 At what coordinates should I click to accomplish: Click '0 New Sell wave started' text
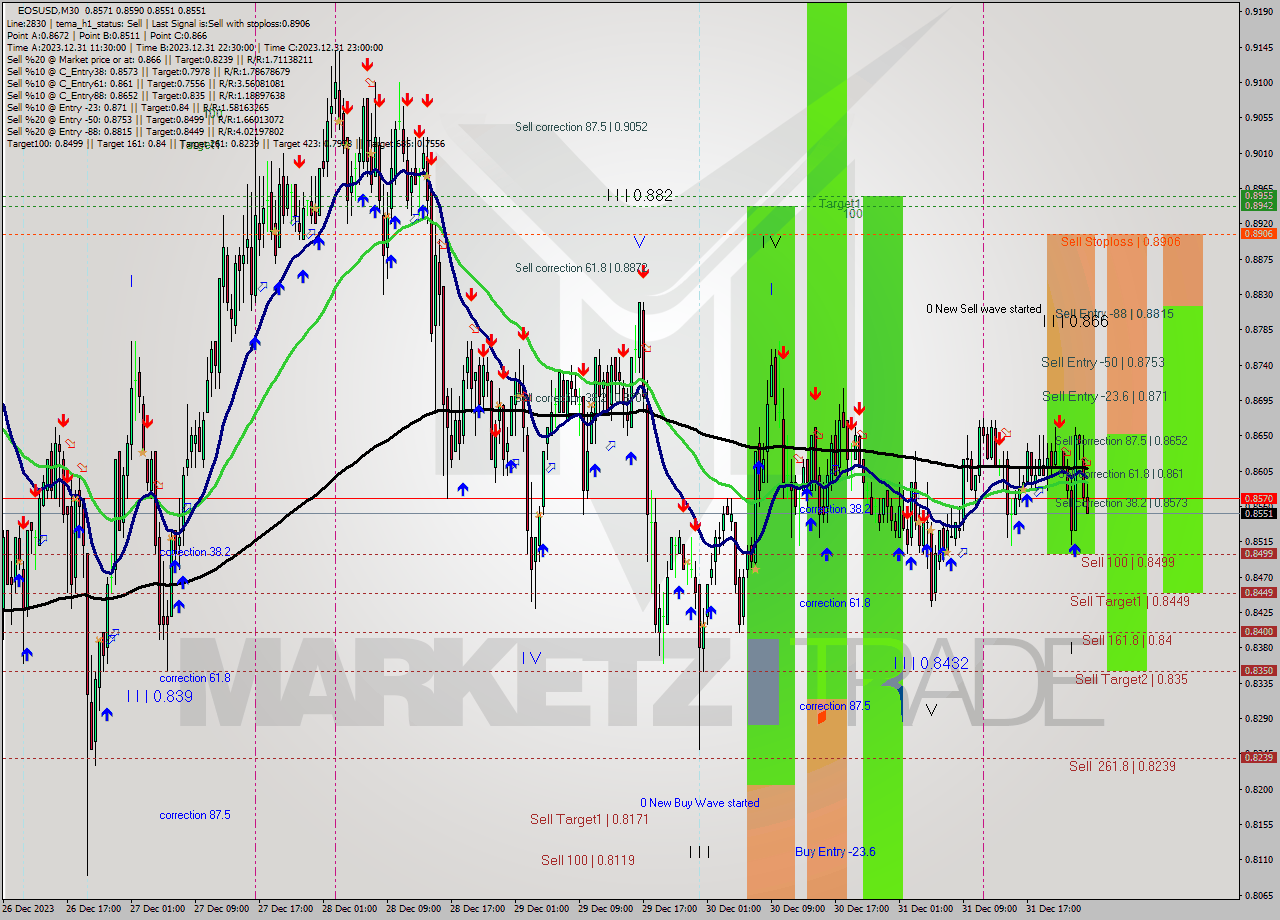(984, 309)
